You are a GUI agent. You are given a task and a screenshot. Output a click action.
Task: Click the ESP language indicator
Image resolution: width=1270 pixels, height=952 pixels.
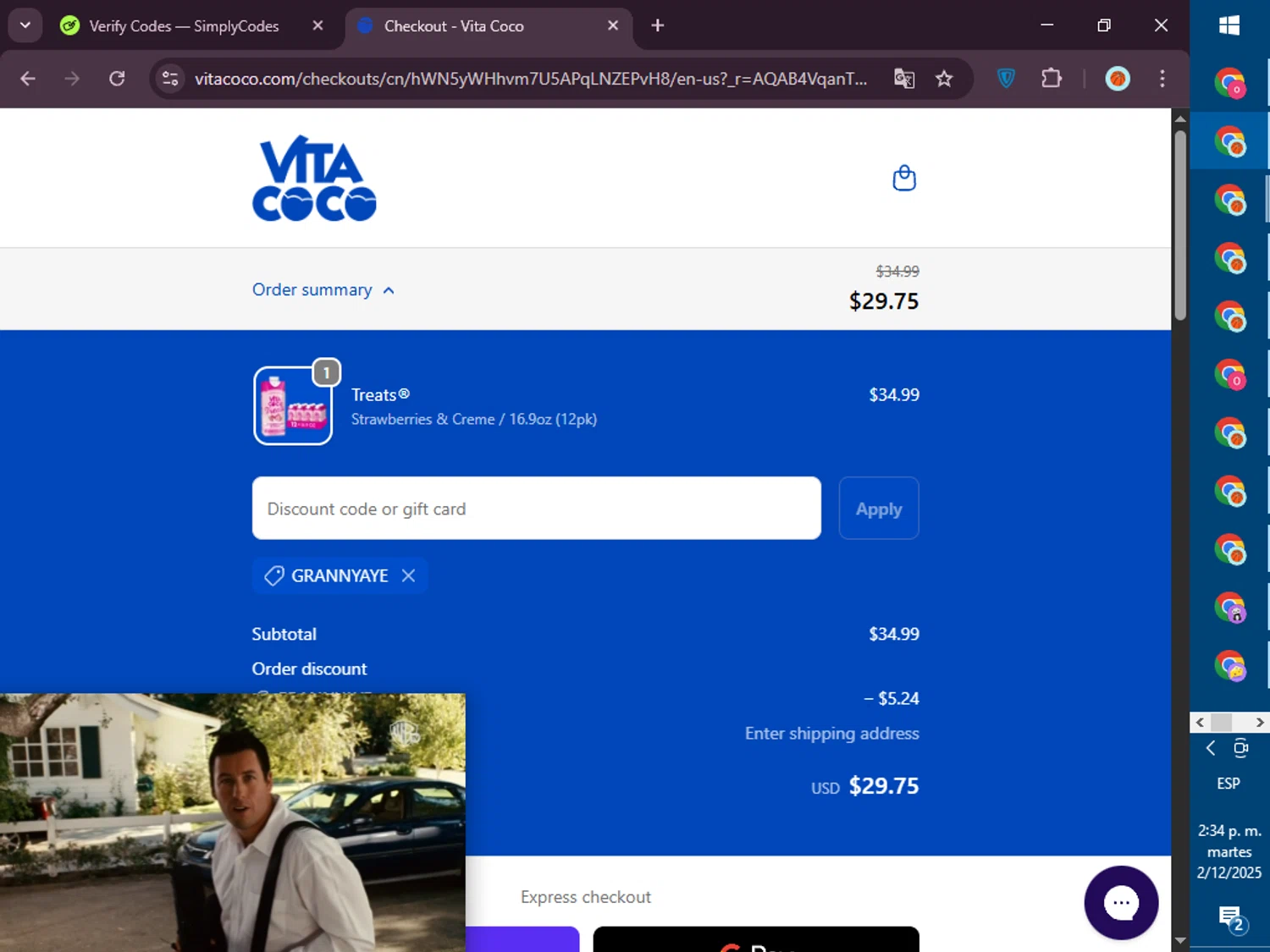click(1229, 784)
